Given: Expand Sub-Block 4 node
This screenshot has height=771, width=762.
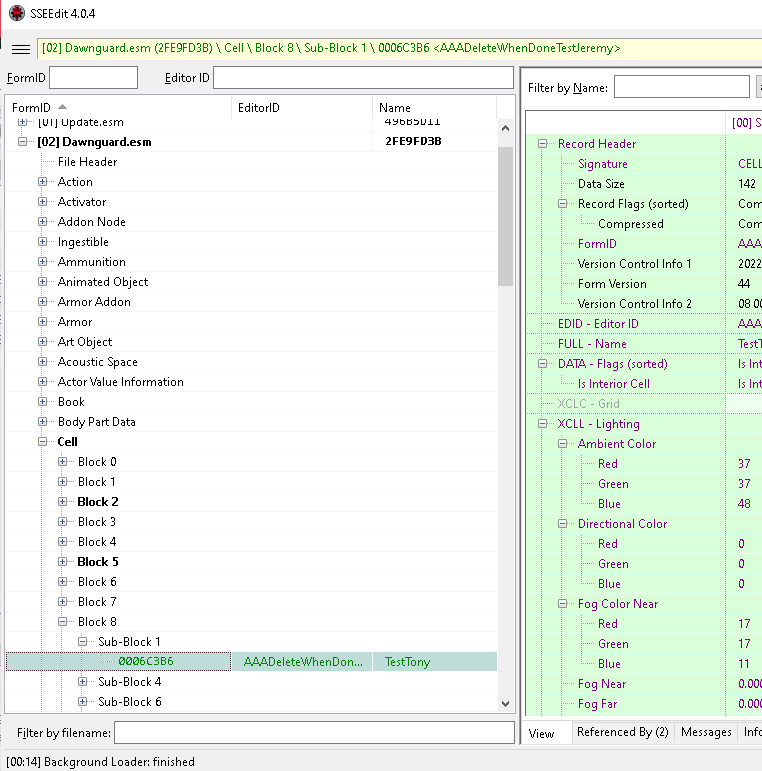Looking at the screenshot, I should (83, 682).
